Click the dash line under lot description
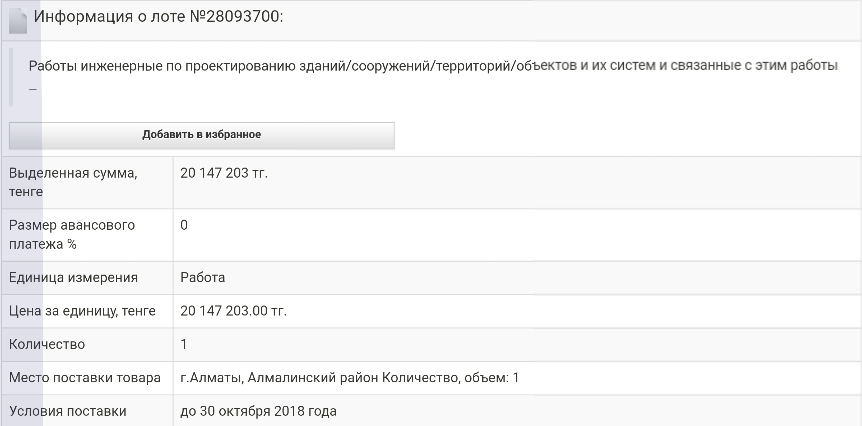 [x=32, y=90]
